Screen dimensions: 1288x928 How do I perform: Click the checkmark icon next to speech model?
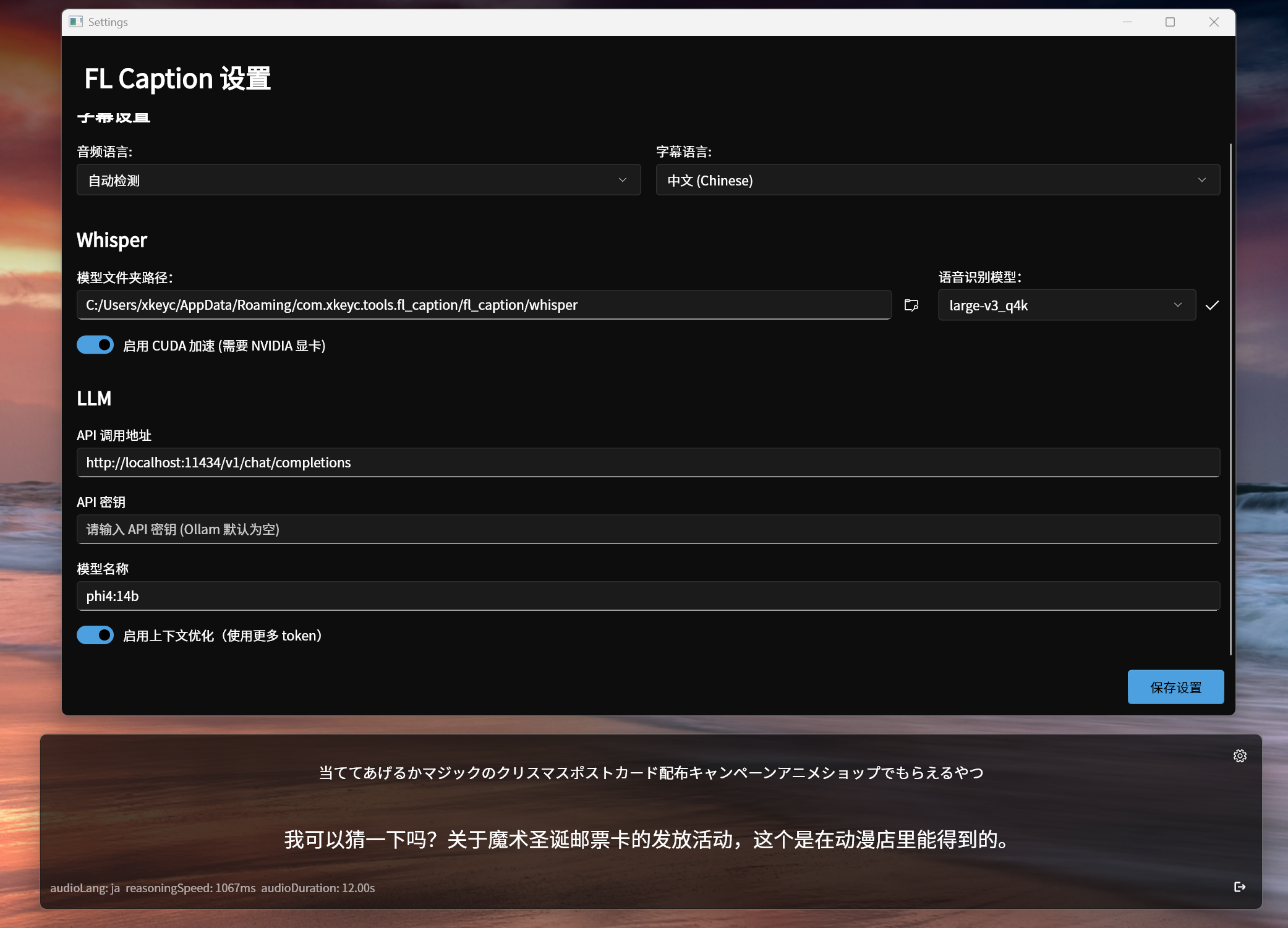click(1212, 305)
